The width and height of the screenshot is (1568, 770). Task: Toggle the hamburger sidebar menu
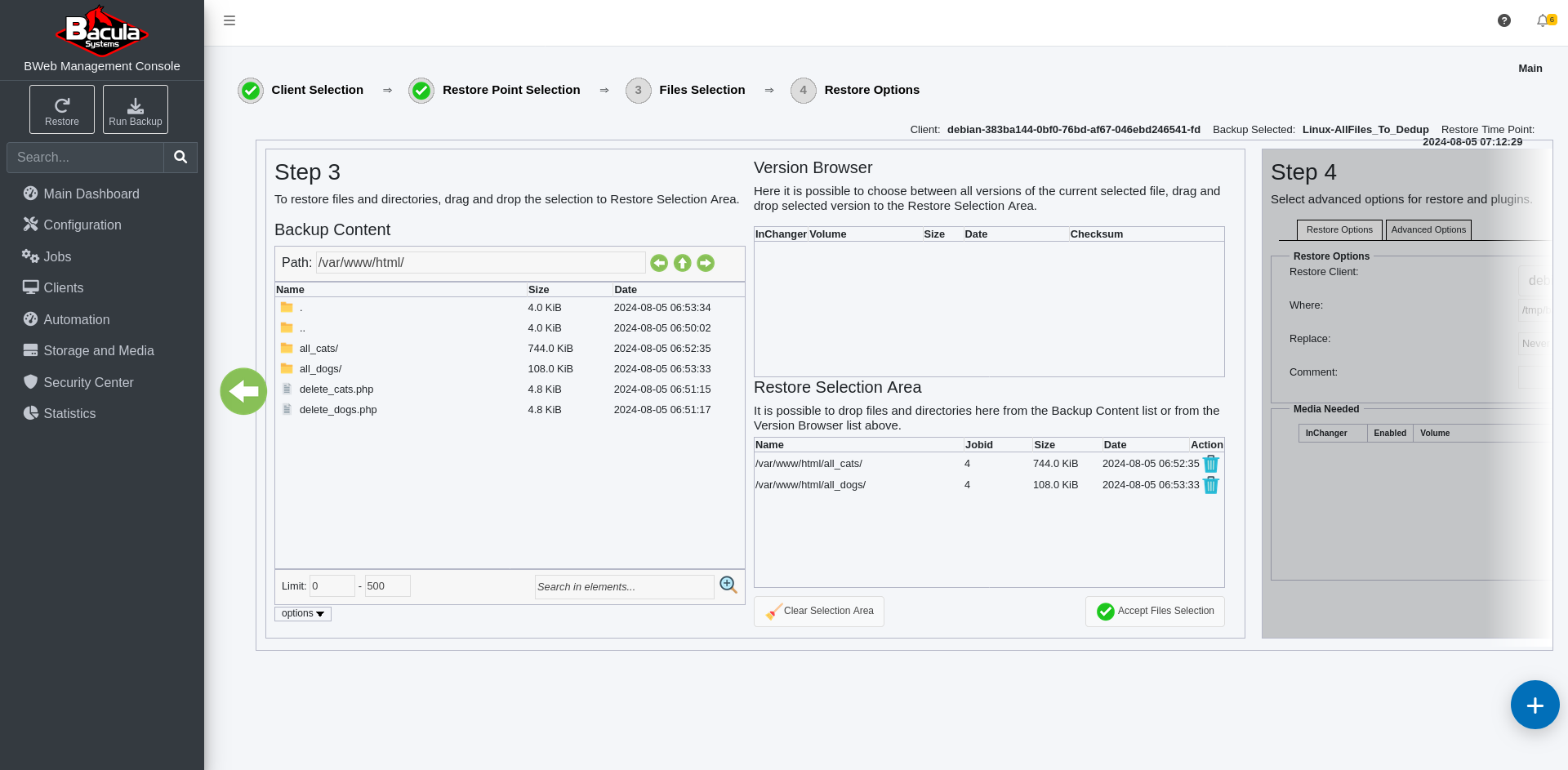pyautogui.click(x=229, y=20)
